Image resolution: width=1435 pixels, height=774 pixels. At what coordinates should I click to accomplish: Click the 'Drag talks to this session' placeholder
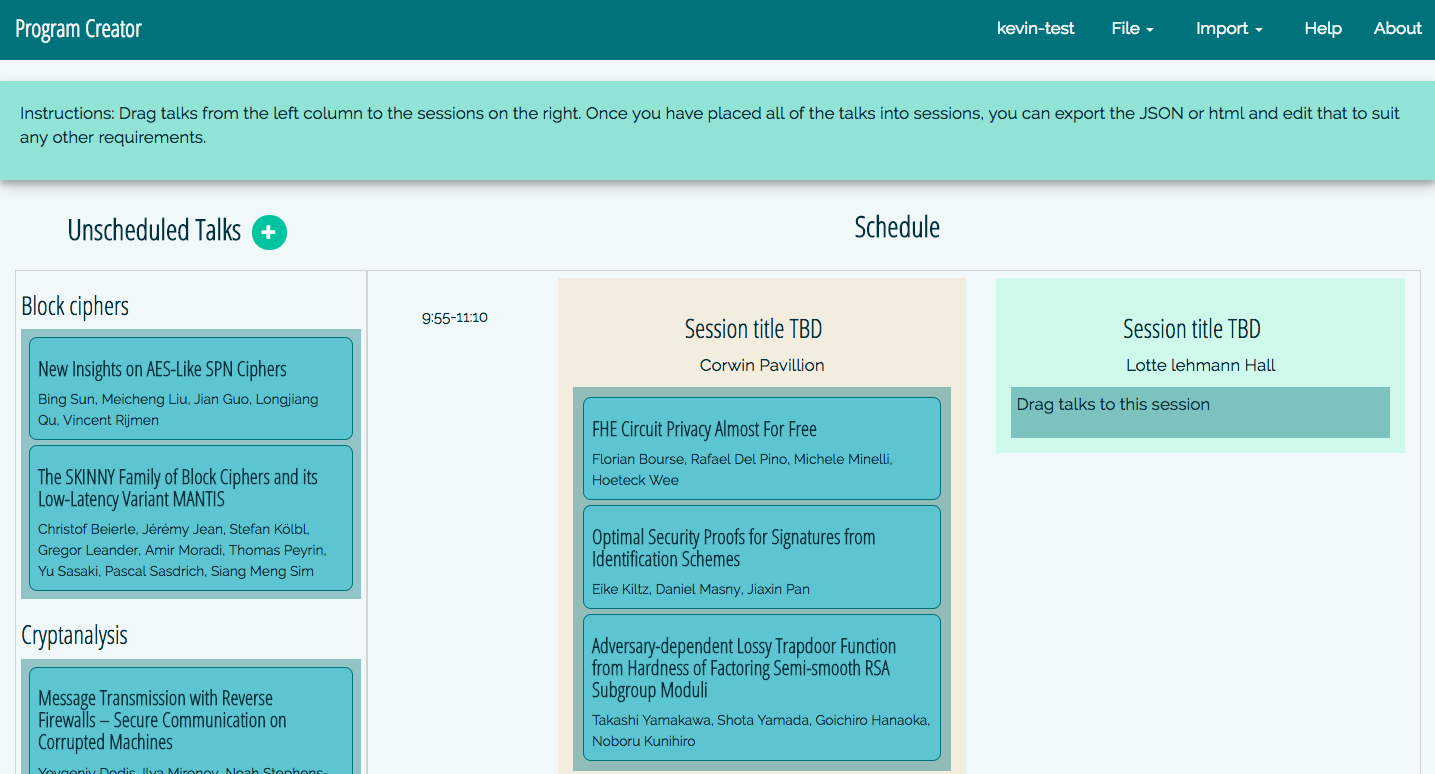coord(1199,412)
